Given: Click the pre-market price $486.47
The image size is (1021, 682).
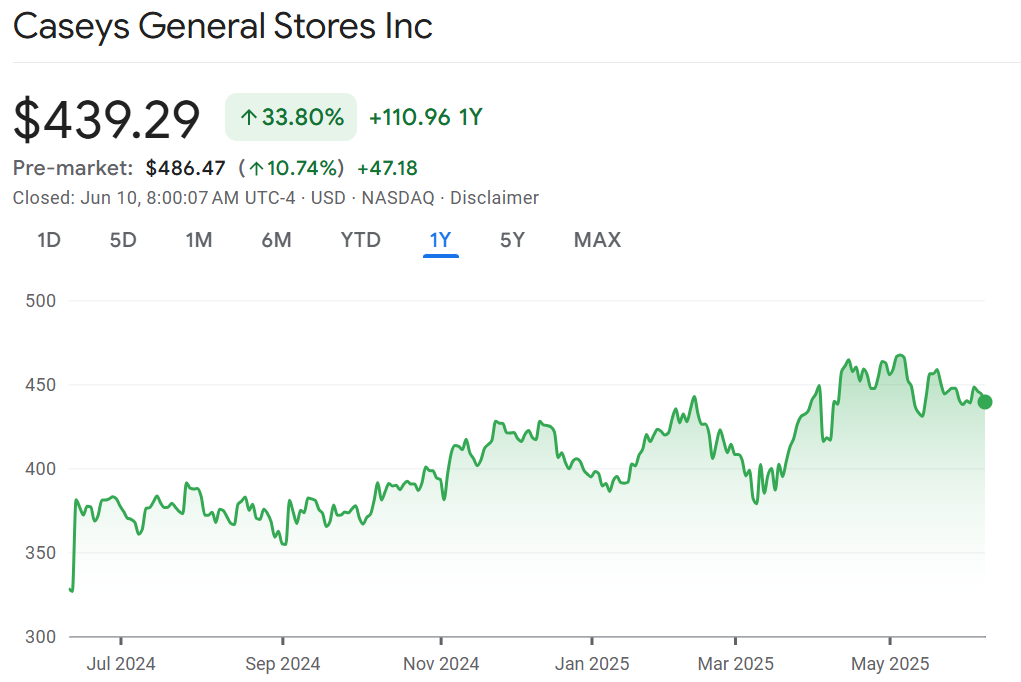Looking at the screenshot, I should pyautogui.click(x=185, y=168).
